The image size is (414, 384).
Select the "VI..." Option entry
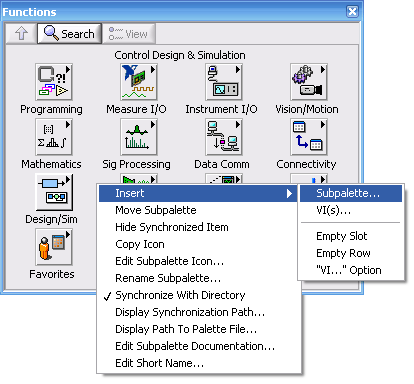[351, 270]
